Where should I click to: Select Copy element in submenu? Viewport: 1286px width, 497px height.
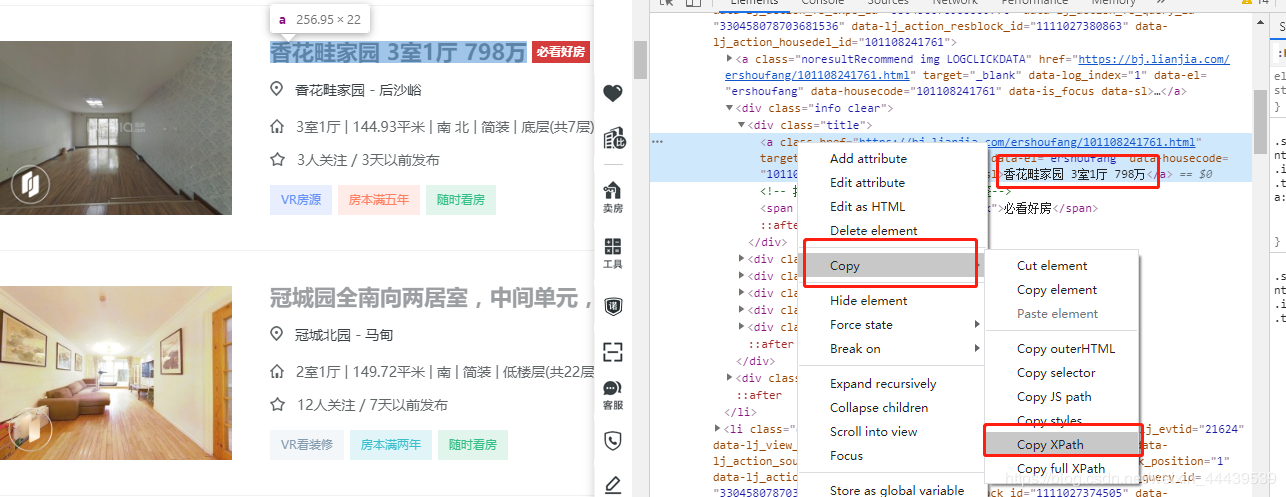pyautogui.click(x=1057, y=289)
